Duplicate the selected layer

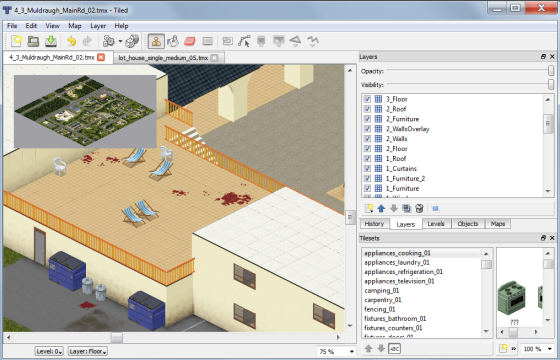(x=406, y=209)
